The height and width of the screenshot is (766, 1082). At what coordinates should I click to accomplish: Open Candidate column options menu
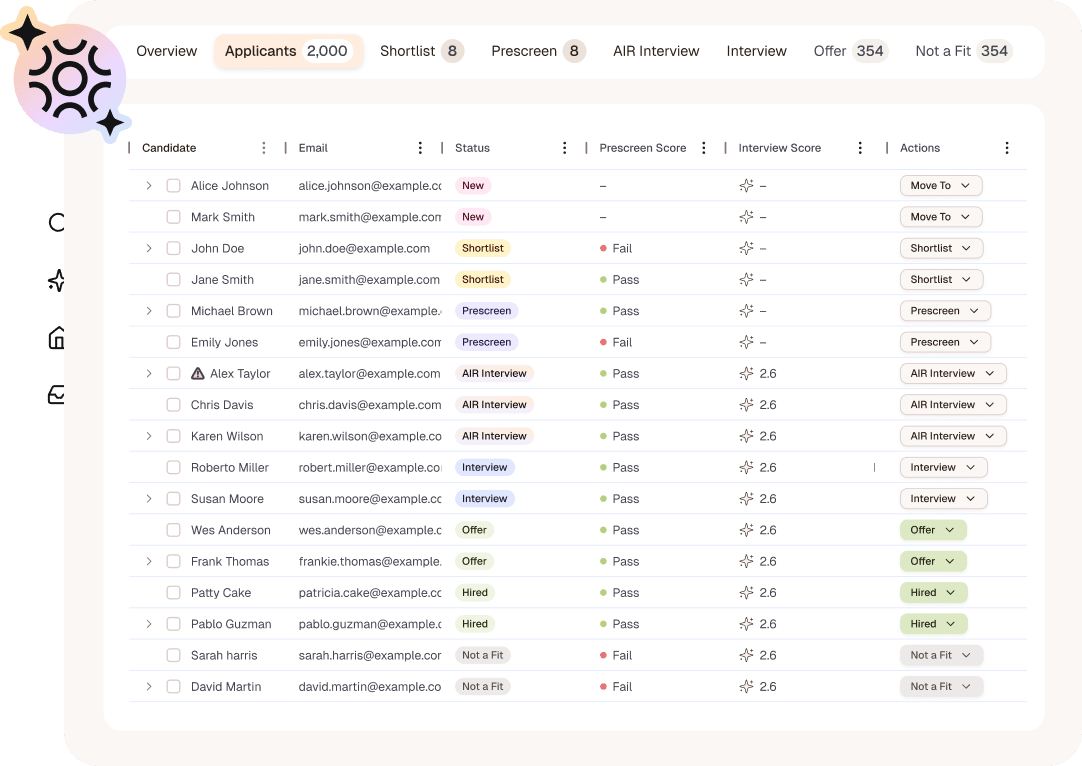click(264, 148)
